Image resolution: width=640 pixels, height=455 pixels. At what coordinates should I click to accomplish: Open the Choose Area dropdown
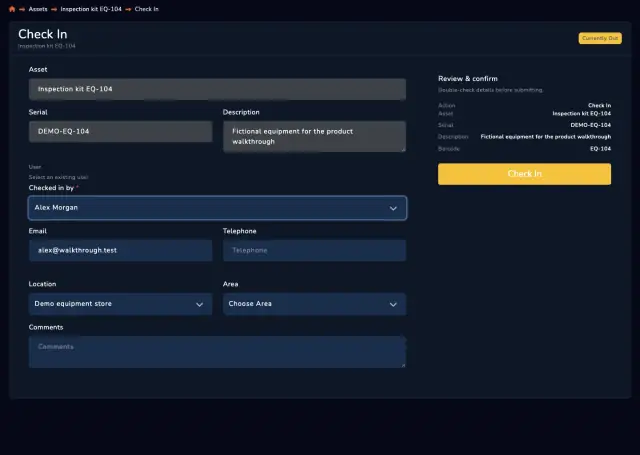314,304
